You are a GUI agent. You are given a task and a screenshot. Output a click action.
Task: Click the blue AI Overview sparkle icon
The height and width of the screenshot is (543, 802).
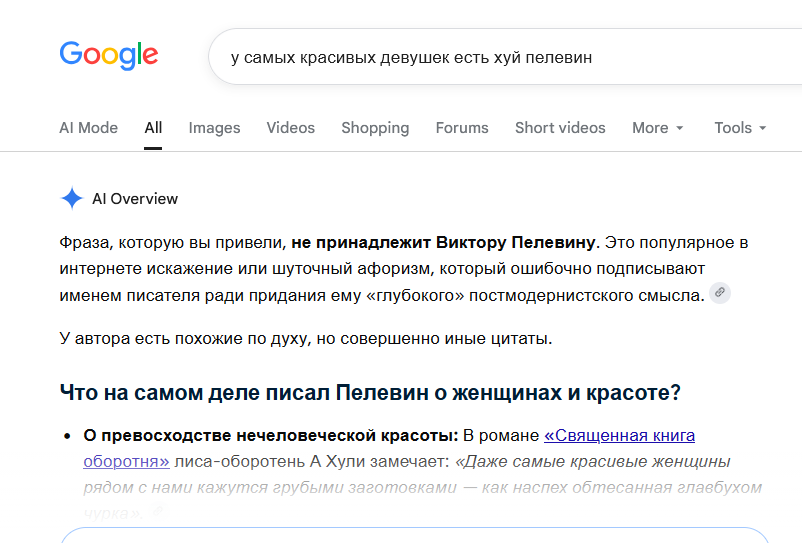tap(72, 198)
